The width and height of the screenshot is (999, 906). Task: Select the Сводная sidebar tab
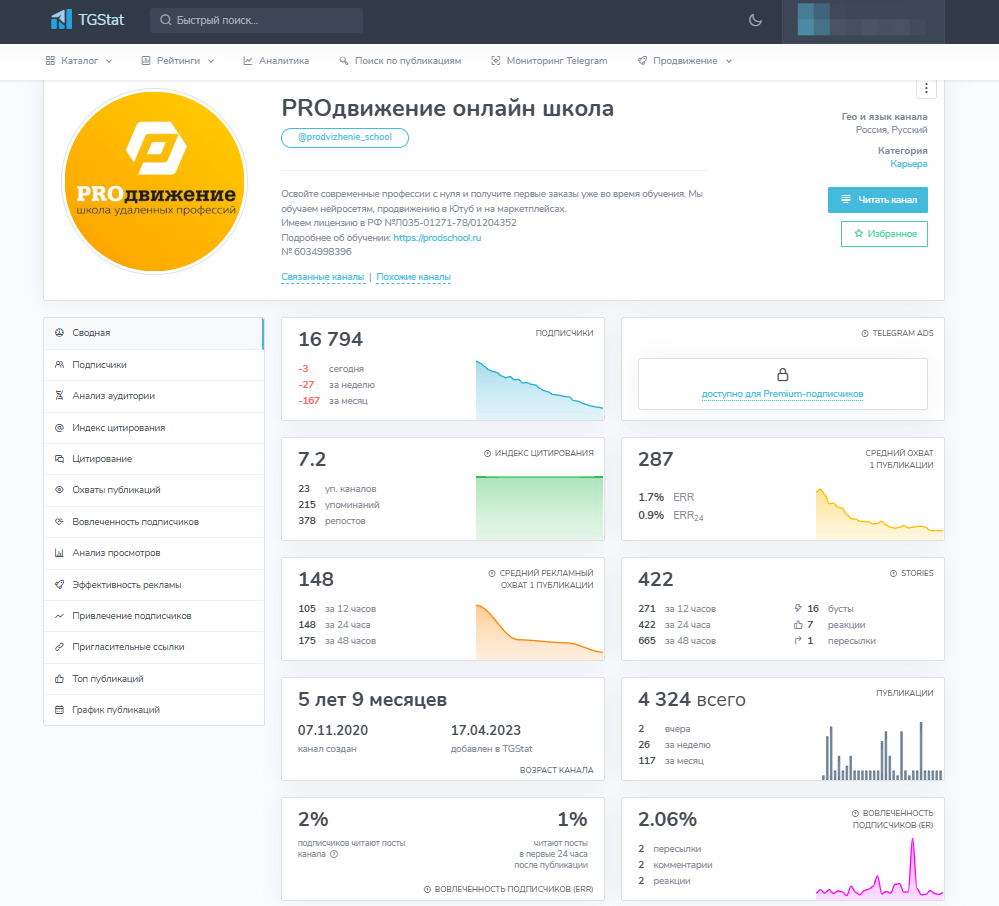(154, 333)
